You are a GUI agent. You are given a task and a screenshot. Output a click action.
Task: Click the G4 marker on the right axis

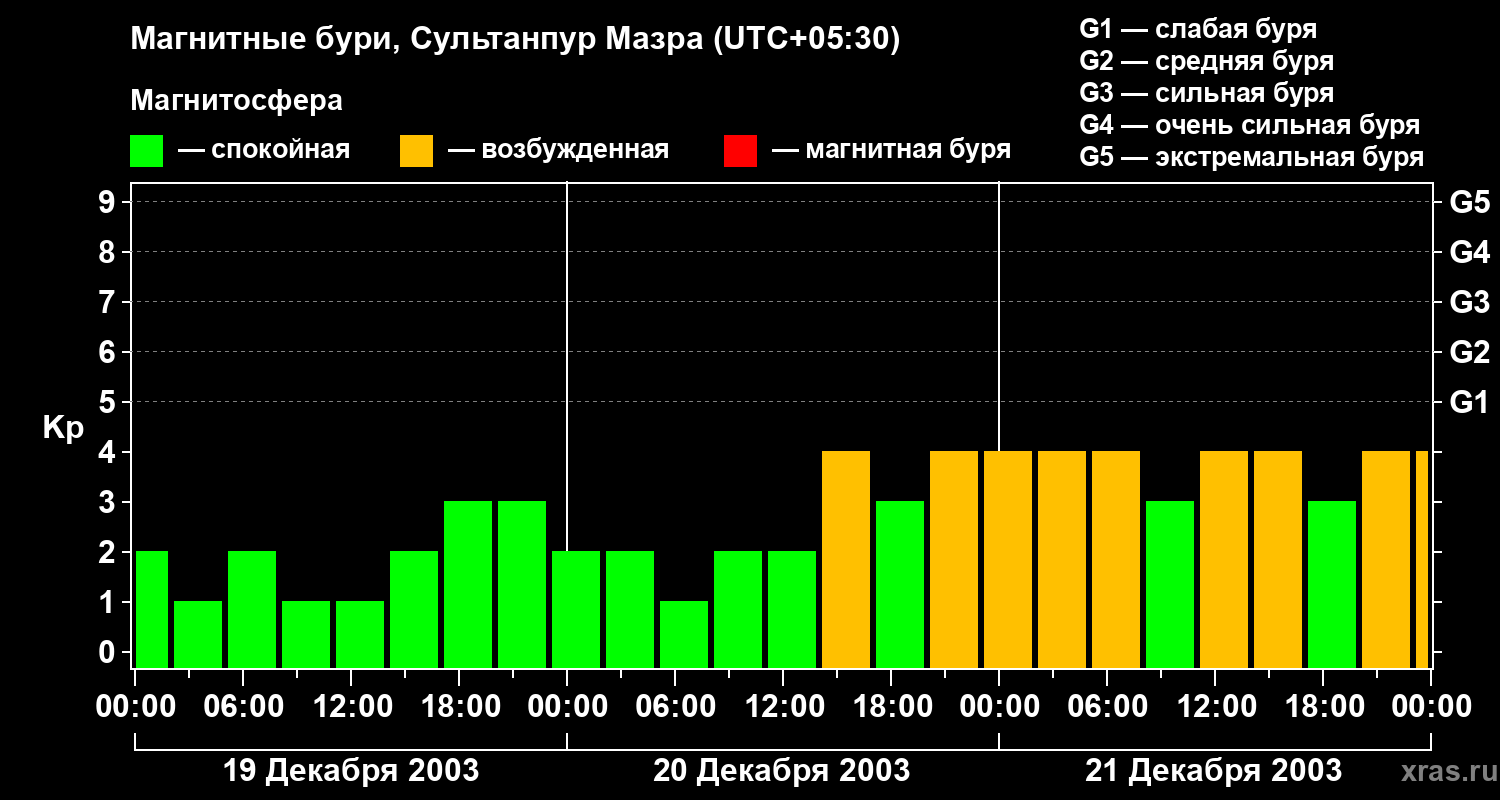pos(1469,252)
